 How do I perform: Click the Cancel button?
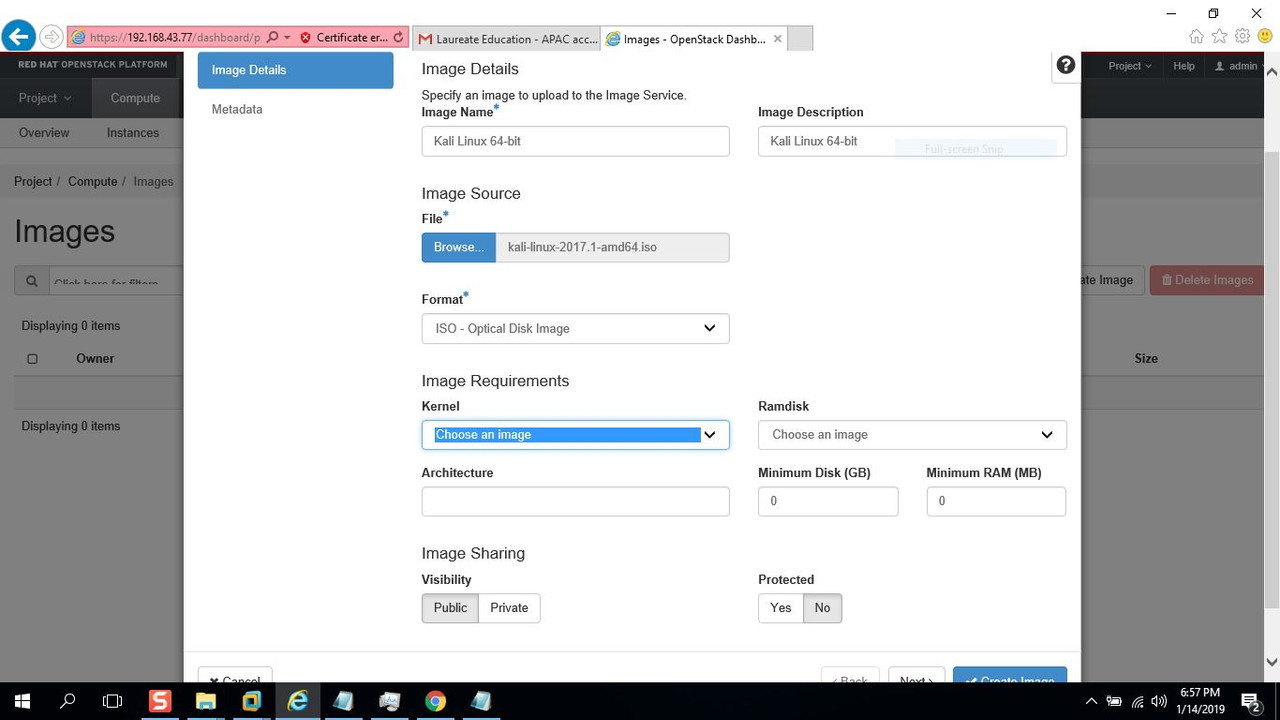[x=235, y=675]
